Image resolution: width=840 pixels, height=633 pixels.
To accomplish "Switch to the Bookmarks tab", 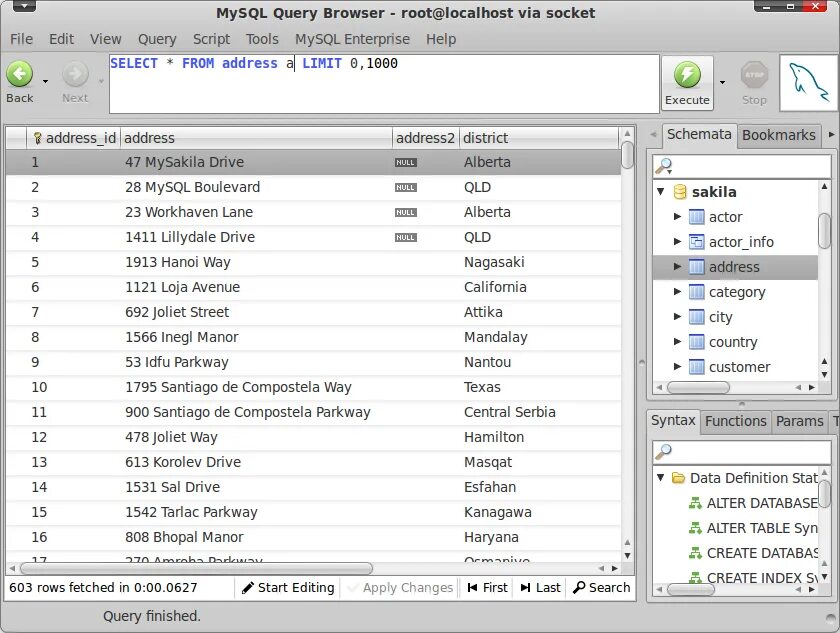I will pyautogui.click(x=779, y=135).
